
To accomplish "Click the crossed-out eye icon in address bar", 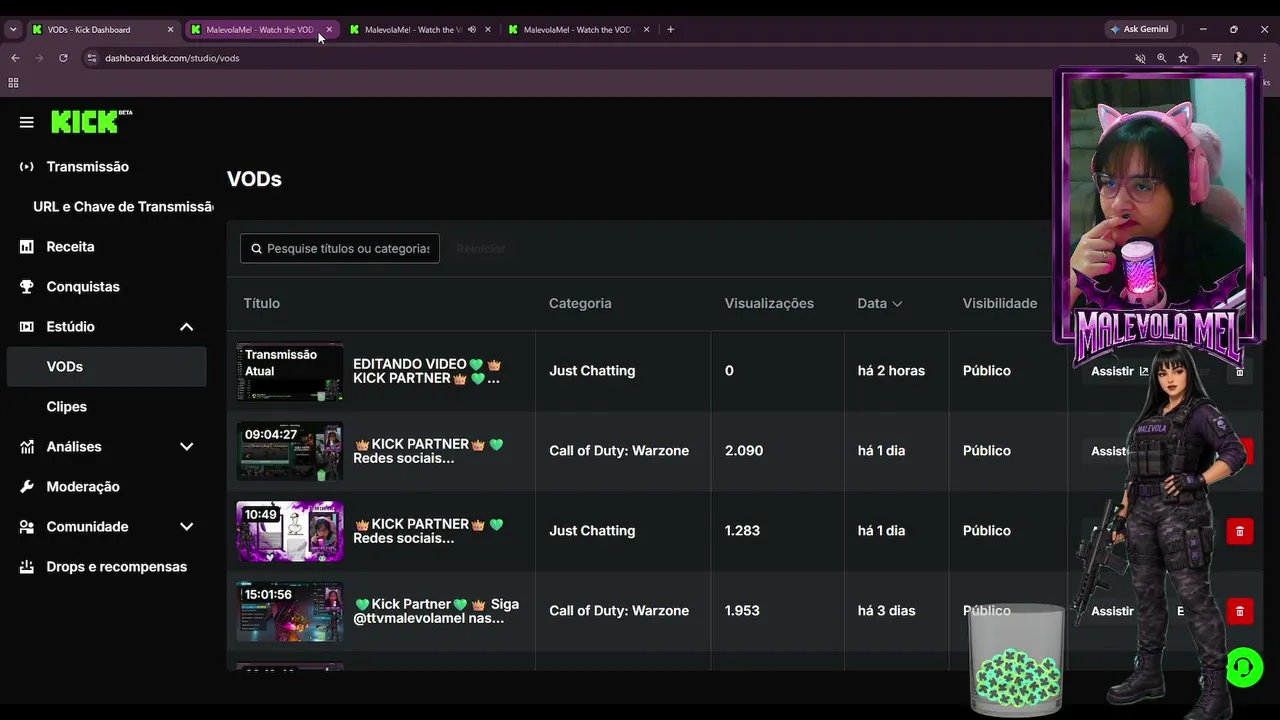I will (1140, 58).
